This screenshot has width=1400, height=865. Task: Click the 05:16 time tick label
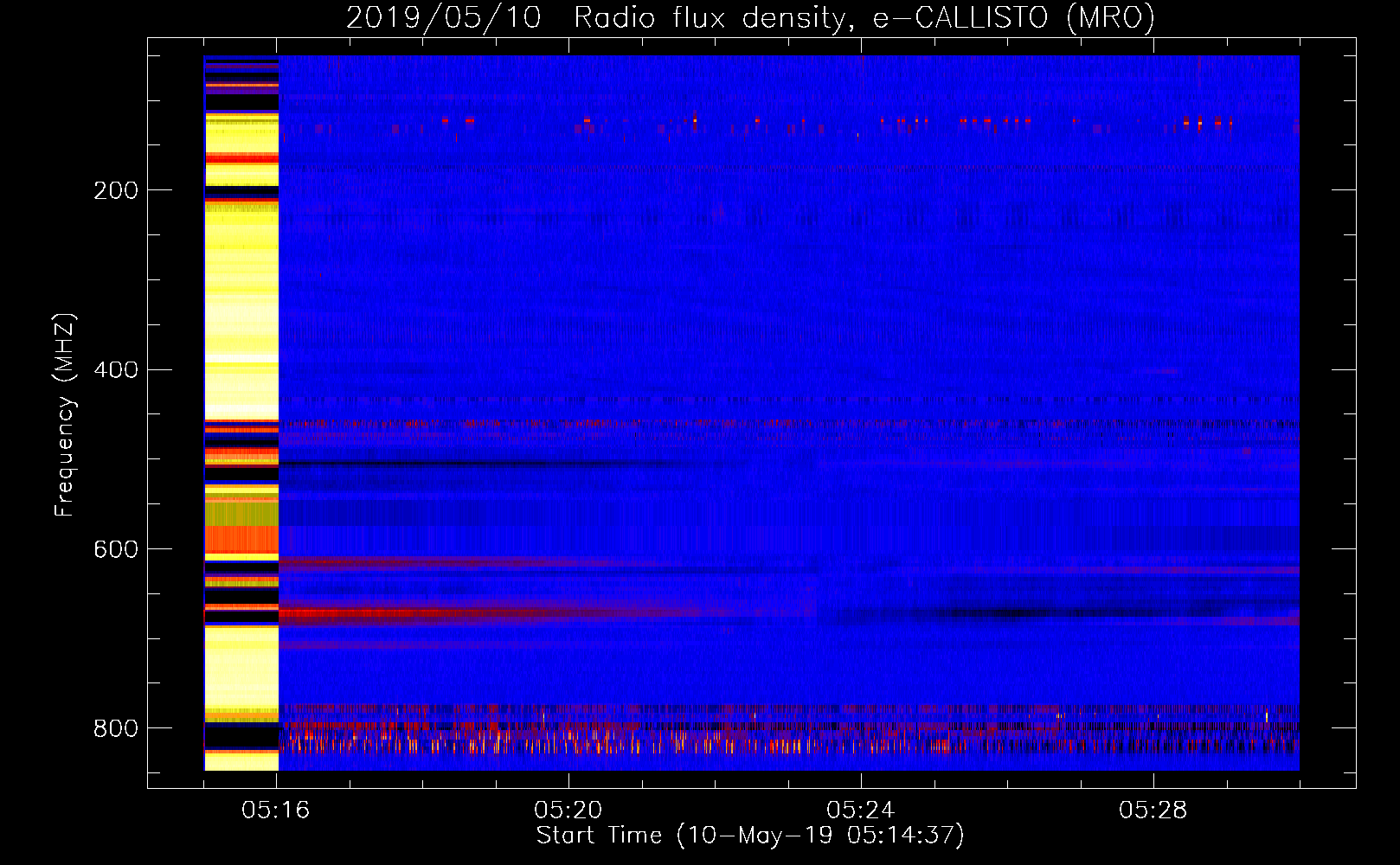tap(276, 811)
